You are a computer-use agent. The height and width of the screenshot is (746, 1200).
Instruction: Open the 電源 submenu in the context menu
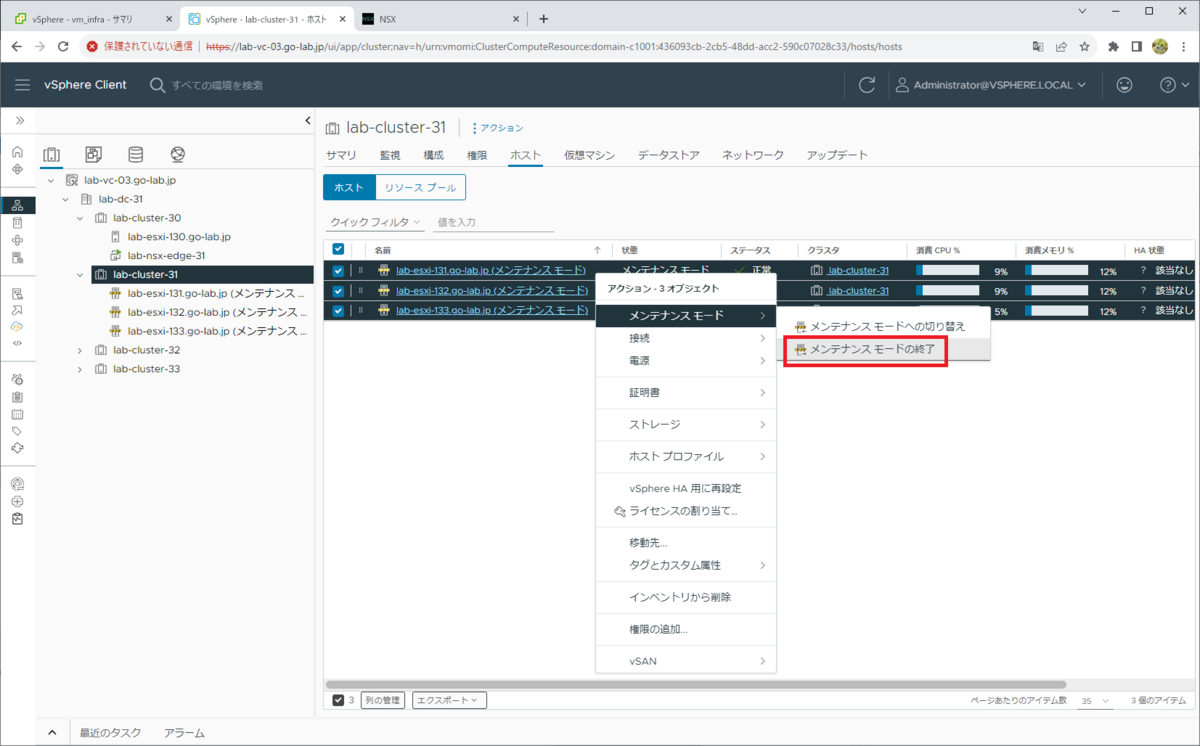click(686, 360)
